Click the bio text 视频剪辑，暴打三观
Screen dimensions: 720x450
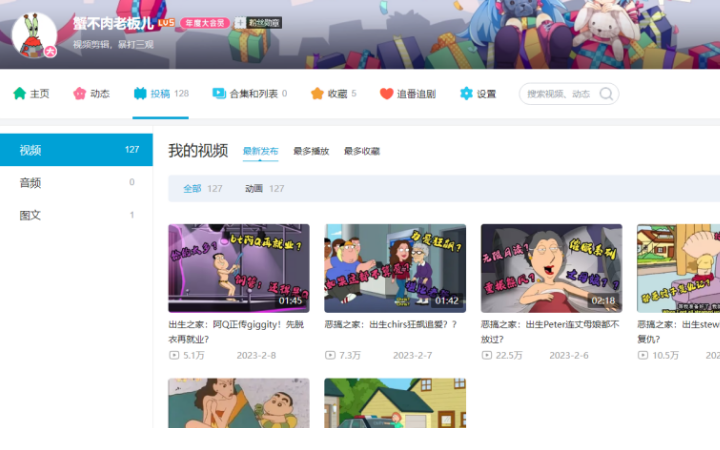pos(113,45)
